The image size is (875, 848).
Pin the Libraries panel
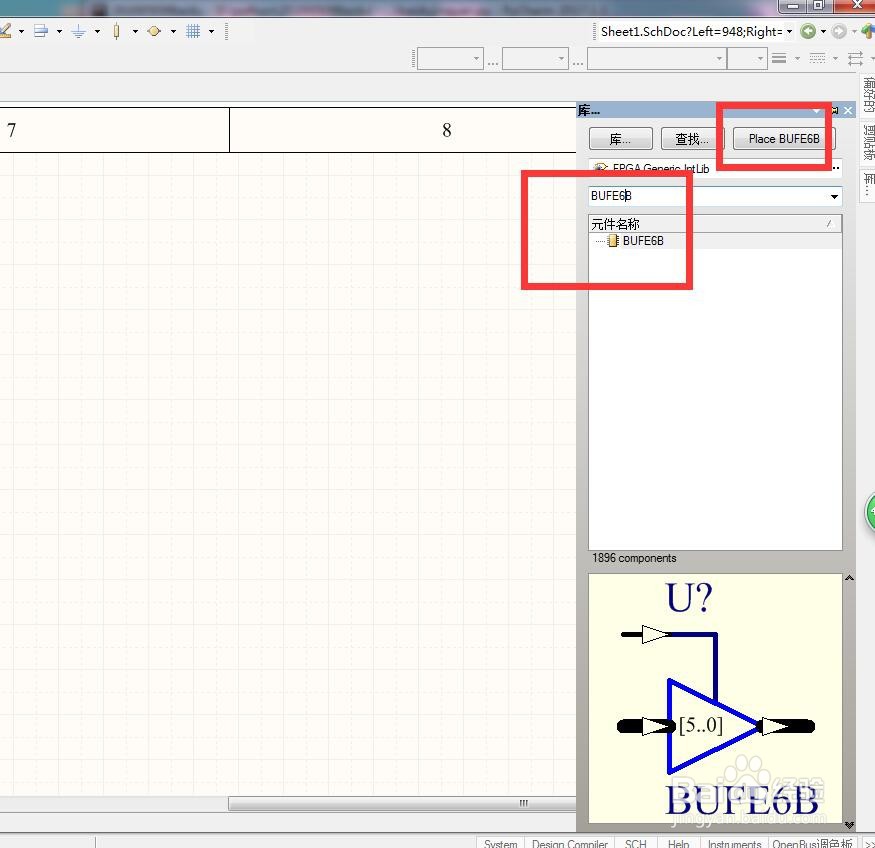pyautogui.click(x=835, y=110)
